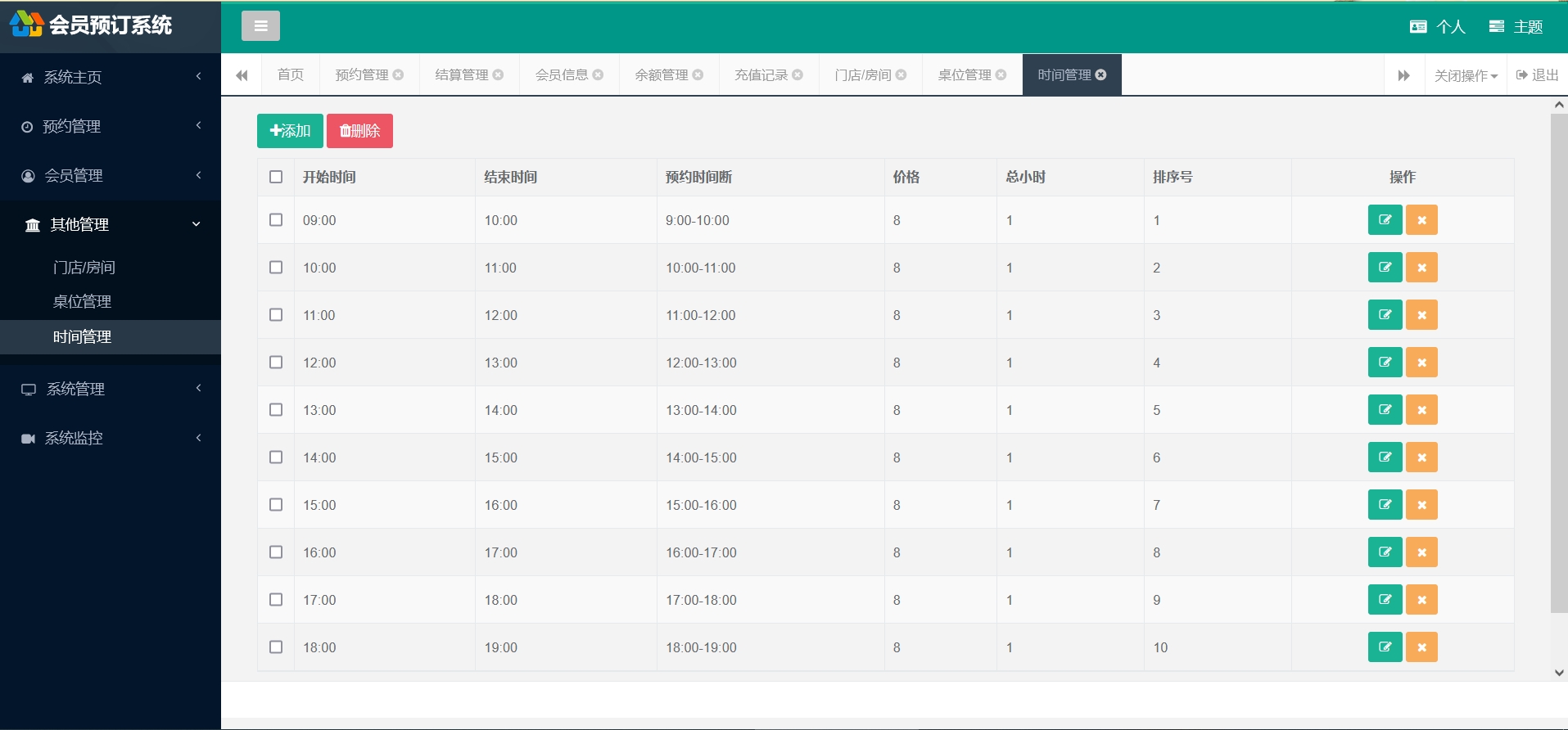Viewport: 1568px width, 730px height.
Task: Toggle the sidebar hamburger menu button
Action: (260, 26)
